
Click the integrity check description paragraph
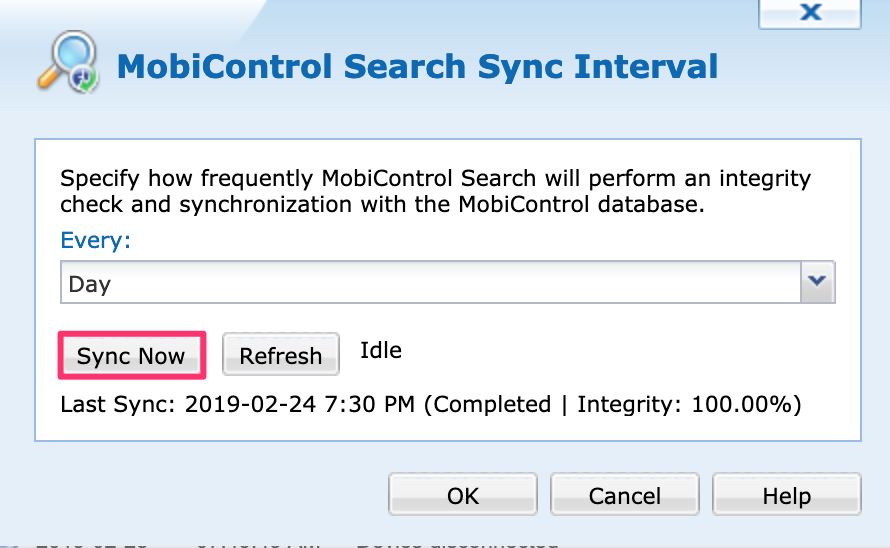click(436, 192)
